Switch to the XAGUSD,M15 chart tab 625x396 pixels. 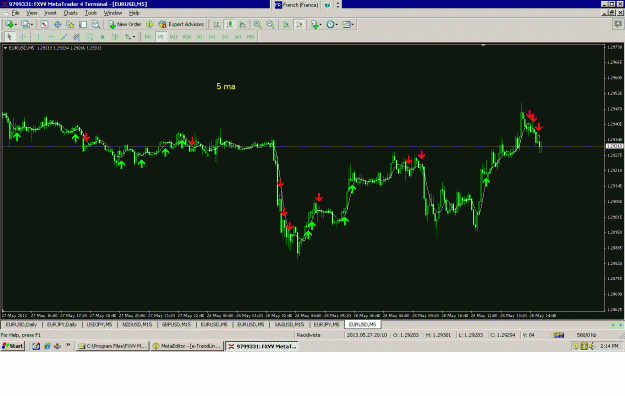[x=289, y=325]
